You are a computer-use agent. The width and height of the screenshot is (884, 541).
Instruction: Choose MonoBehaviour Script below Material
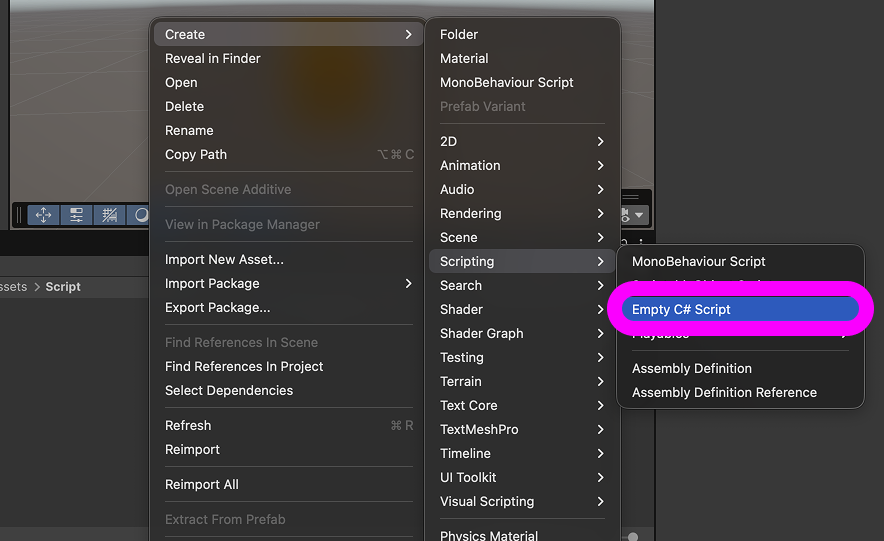pyautogui.click(x=522, y=82)
